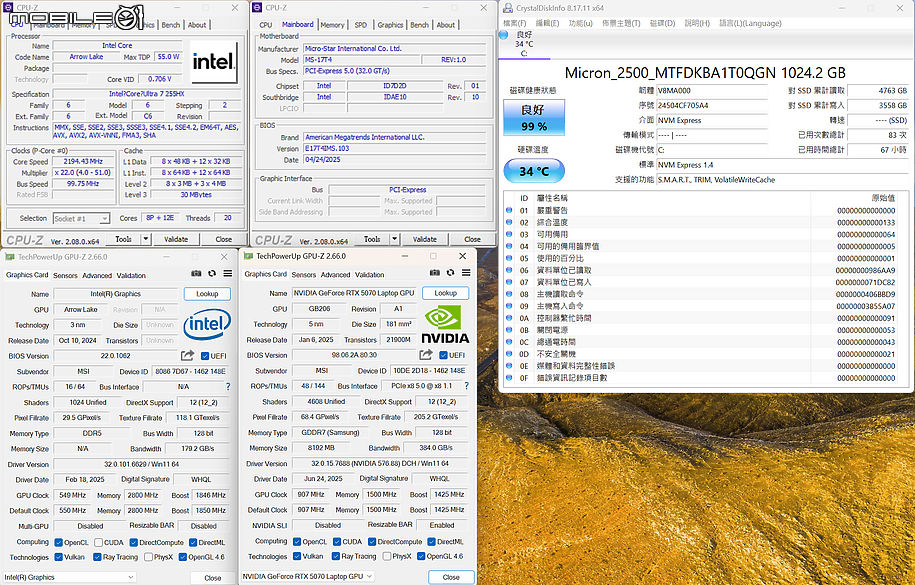Switch to the SPD tab in CPU-Z Mainboard window
The height and width of the screenshot is (585, 915).
pyautogui.click(x=361, y=25)
